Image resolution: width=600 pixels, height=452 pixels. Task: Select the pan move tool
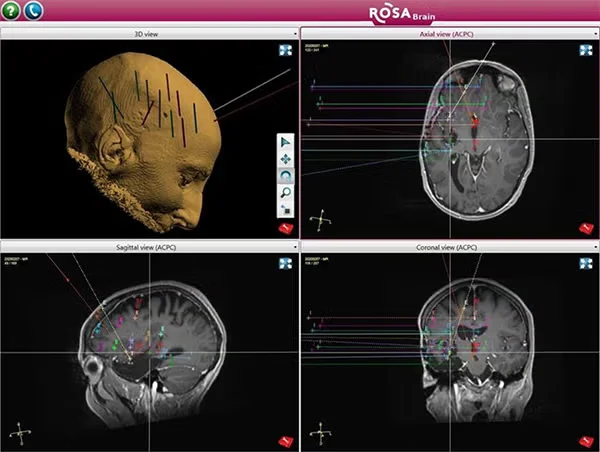(286, 158)
